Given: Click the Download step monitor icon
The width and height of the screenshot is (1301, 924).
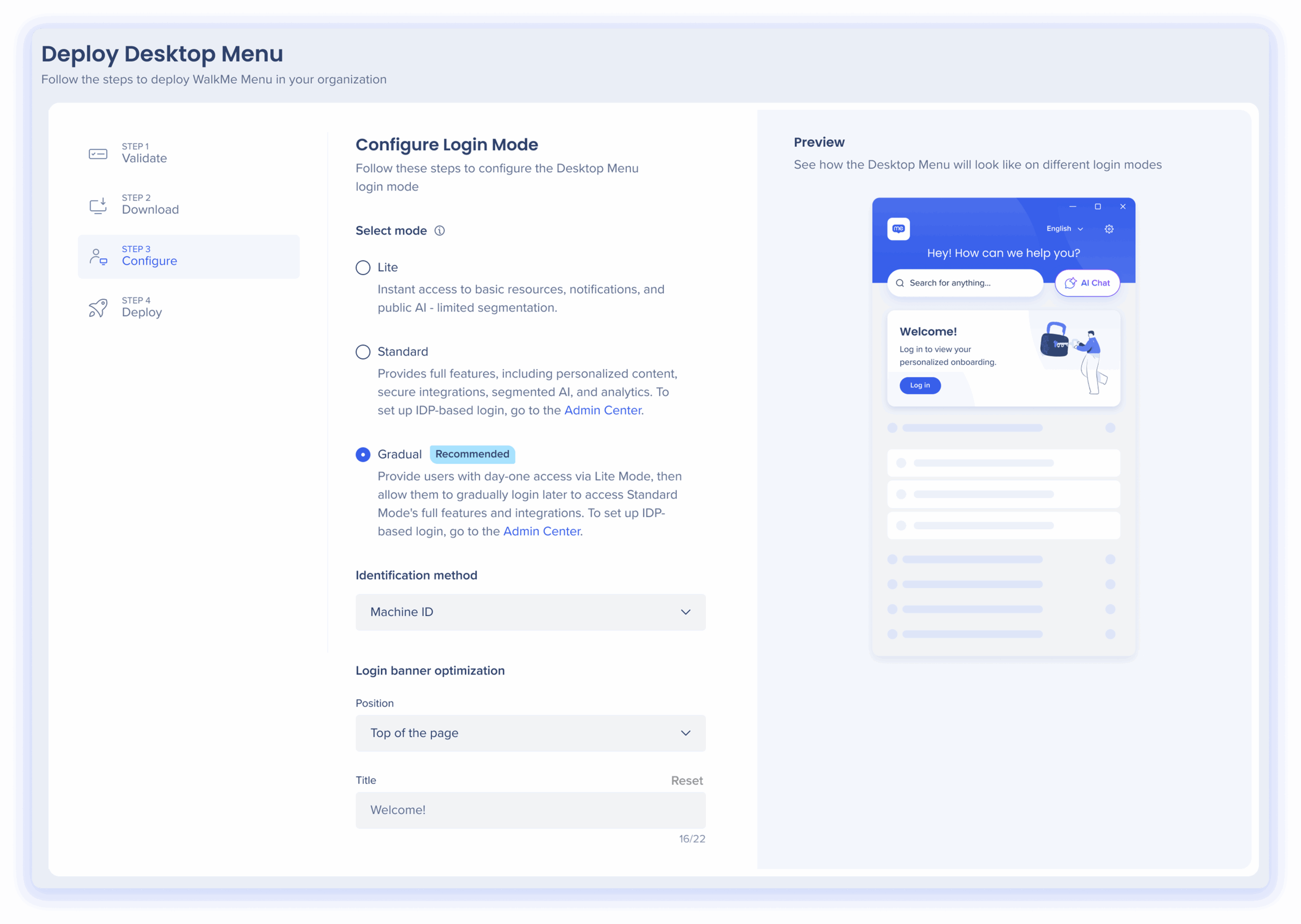Looking at the screenshot, I should 98,205.
